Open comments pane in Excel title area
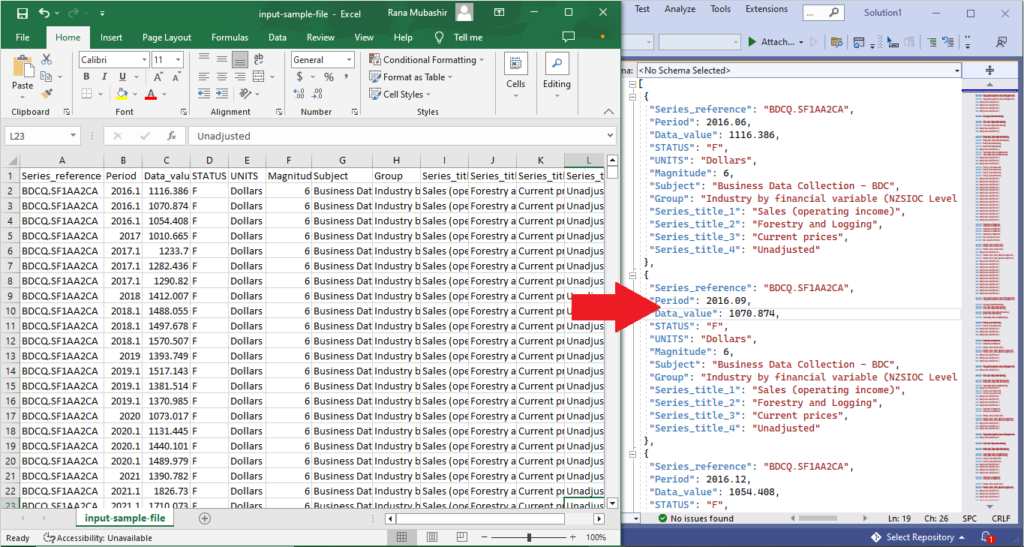This screenshot has height=547, width=1024. click(x=568, y=37)
